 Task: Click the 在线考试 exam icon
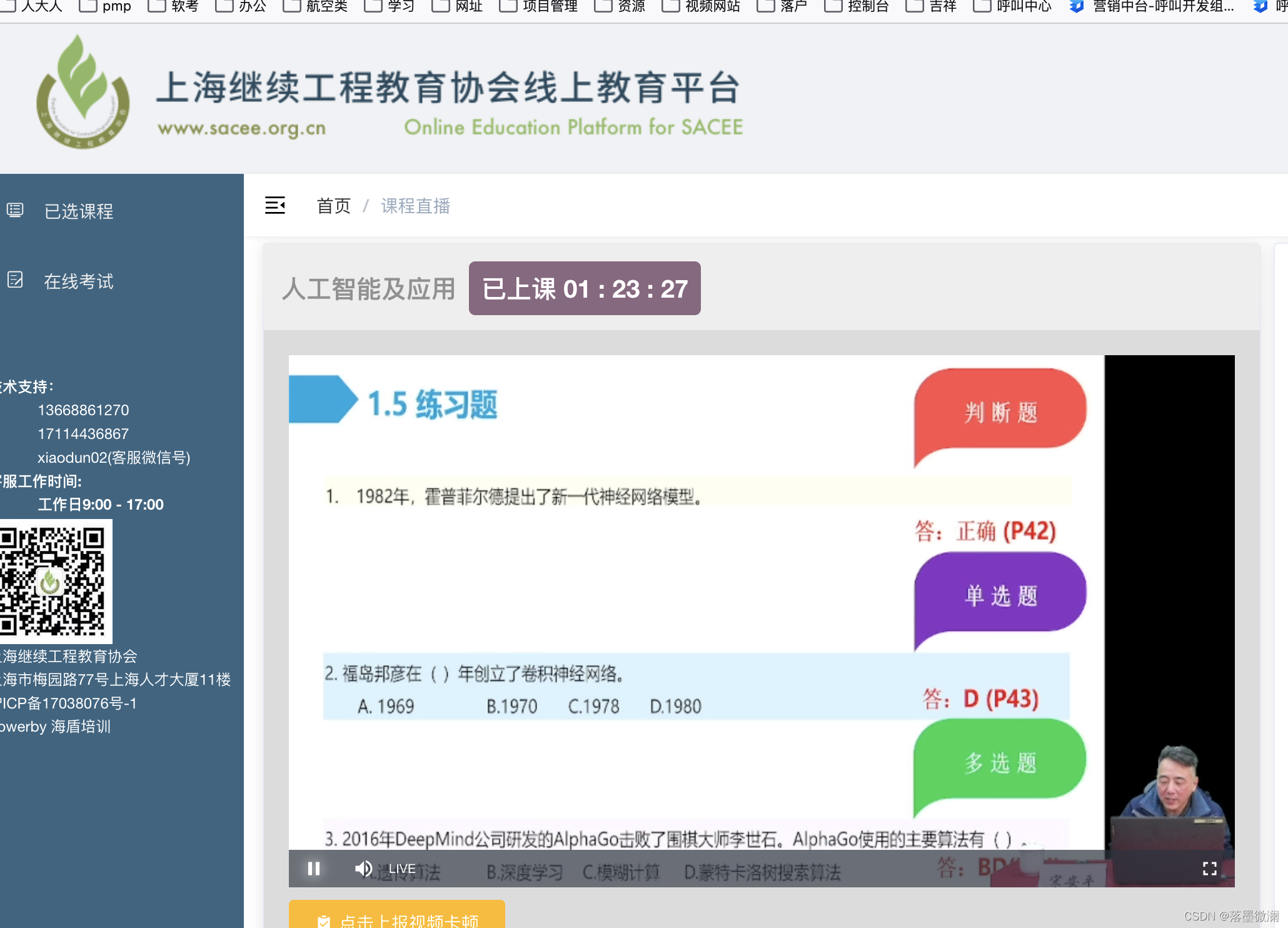click(x=16, y=280)
